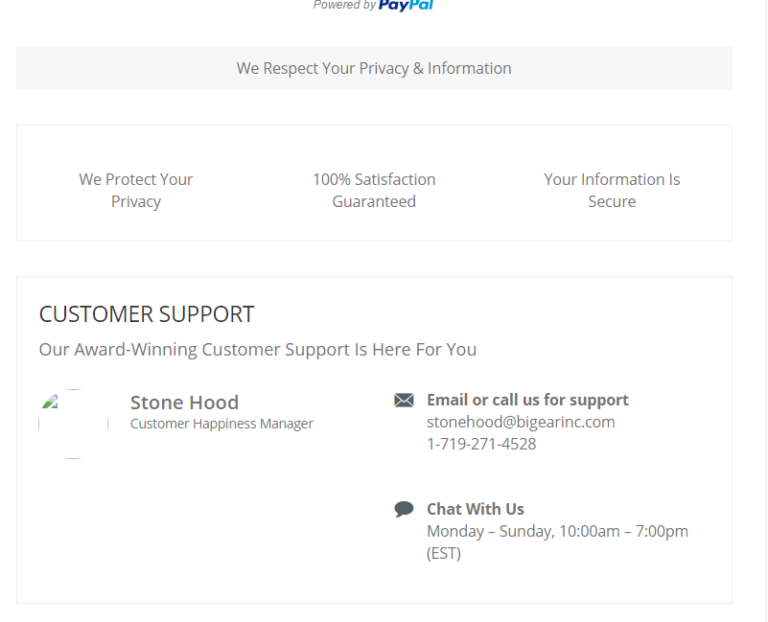The image size is (768, 622).
Task: Click the Customer Happiness Manager title
Action: [221, 424]
